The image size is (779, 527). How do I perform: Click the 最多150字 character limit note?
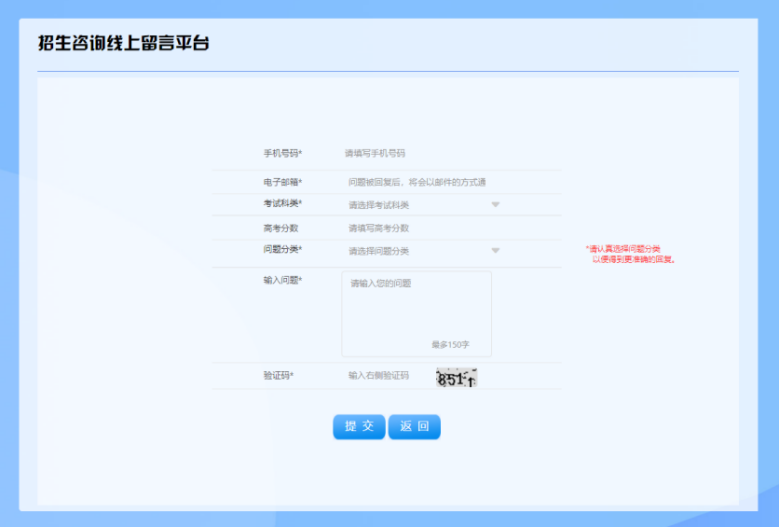[450, 345]
